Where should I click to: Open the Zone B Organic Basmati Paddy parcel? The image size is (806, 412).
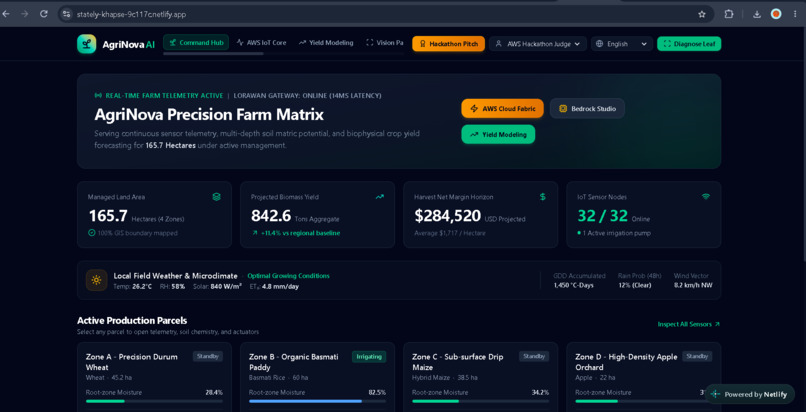point(317,378)
